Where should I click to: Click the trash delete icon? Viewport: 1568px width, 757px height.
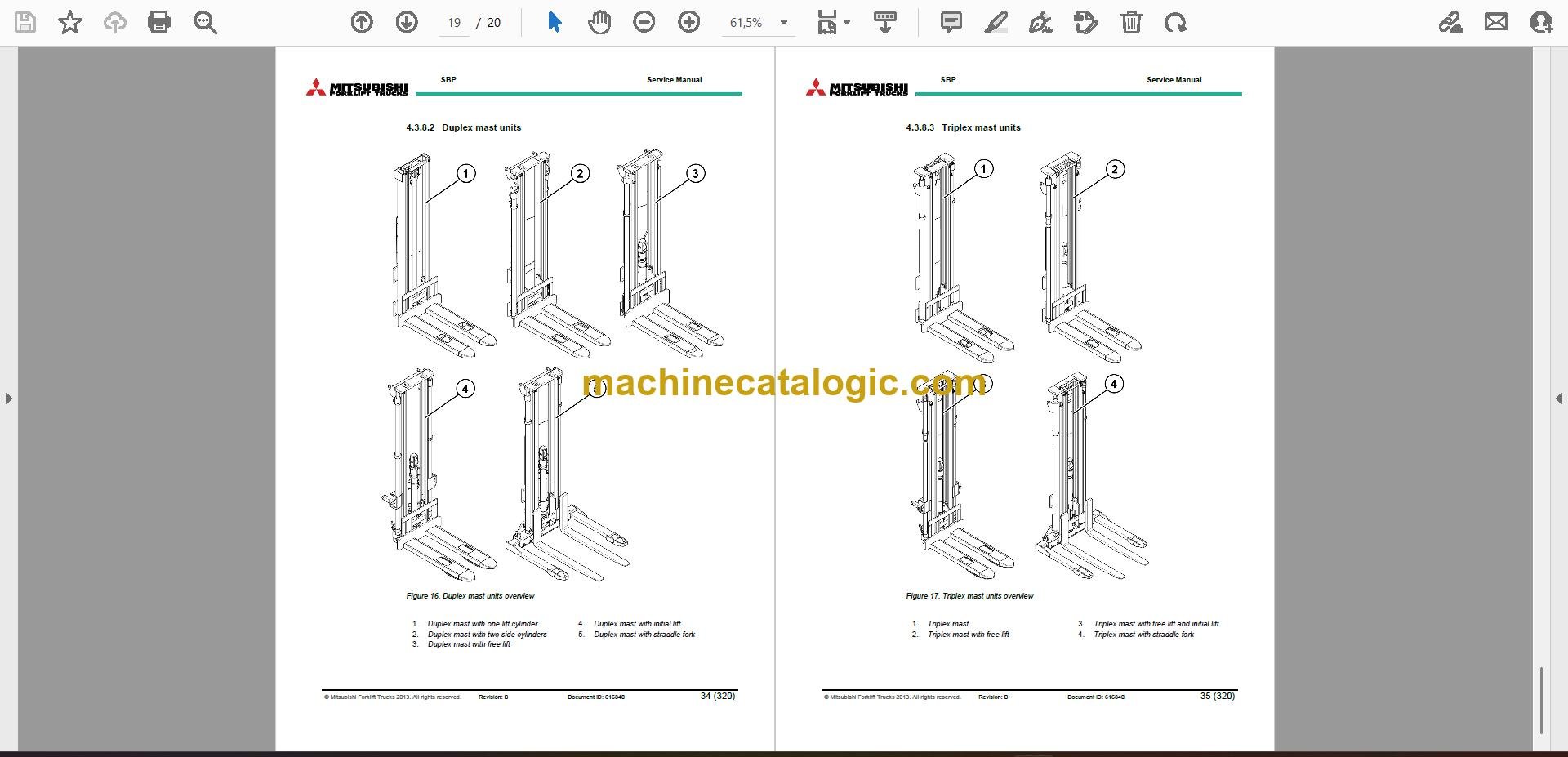coord(1131,22)
